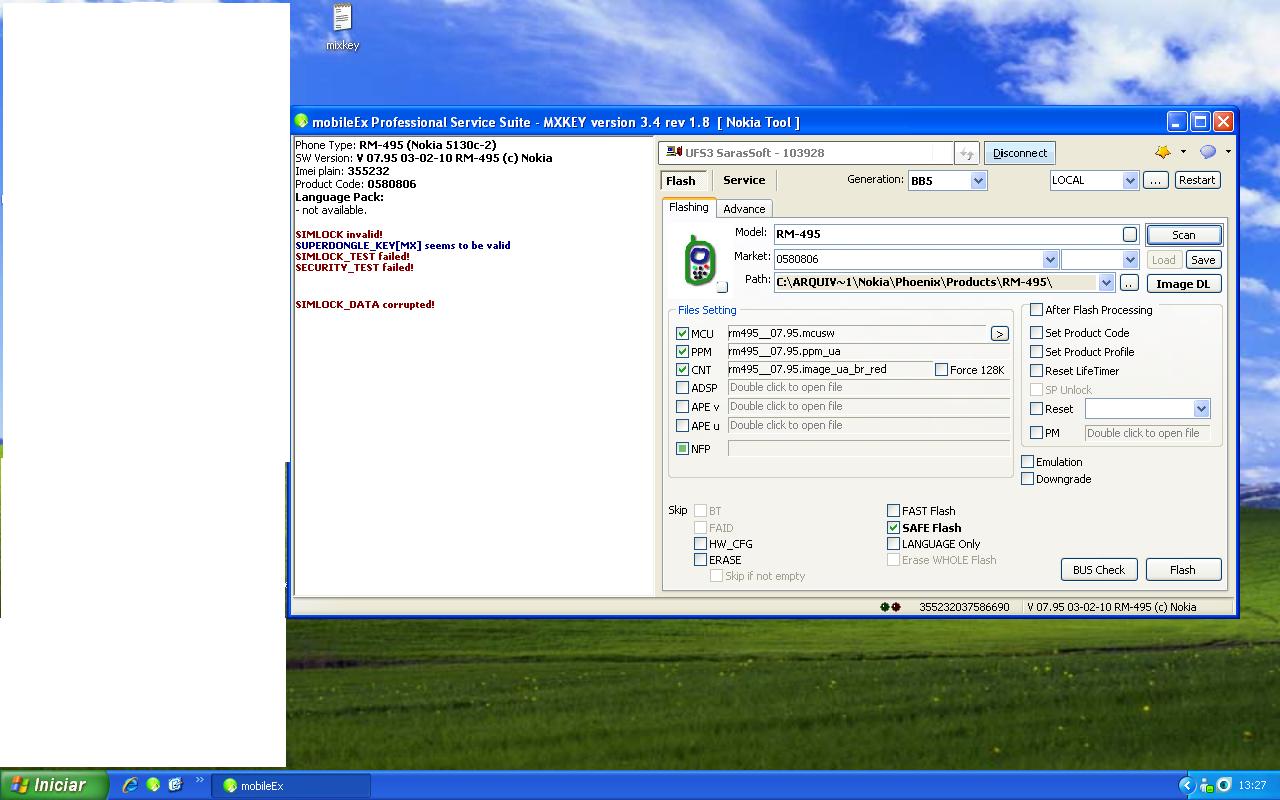The image size is (1280, 800).
Task: Expand the Market 0580806 dropdown
Action: 1050,259
